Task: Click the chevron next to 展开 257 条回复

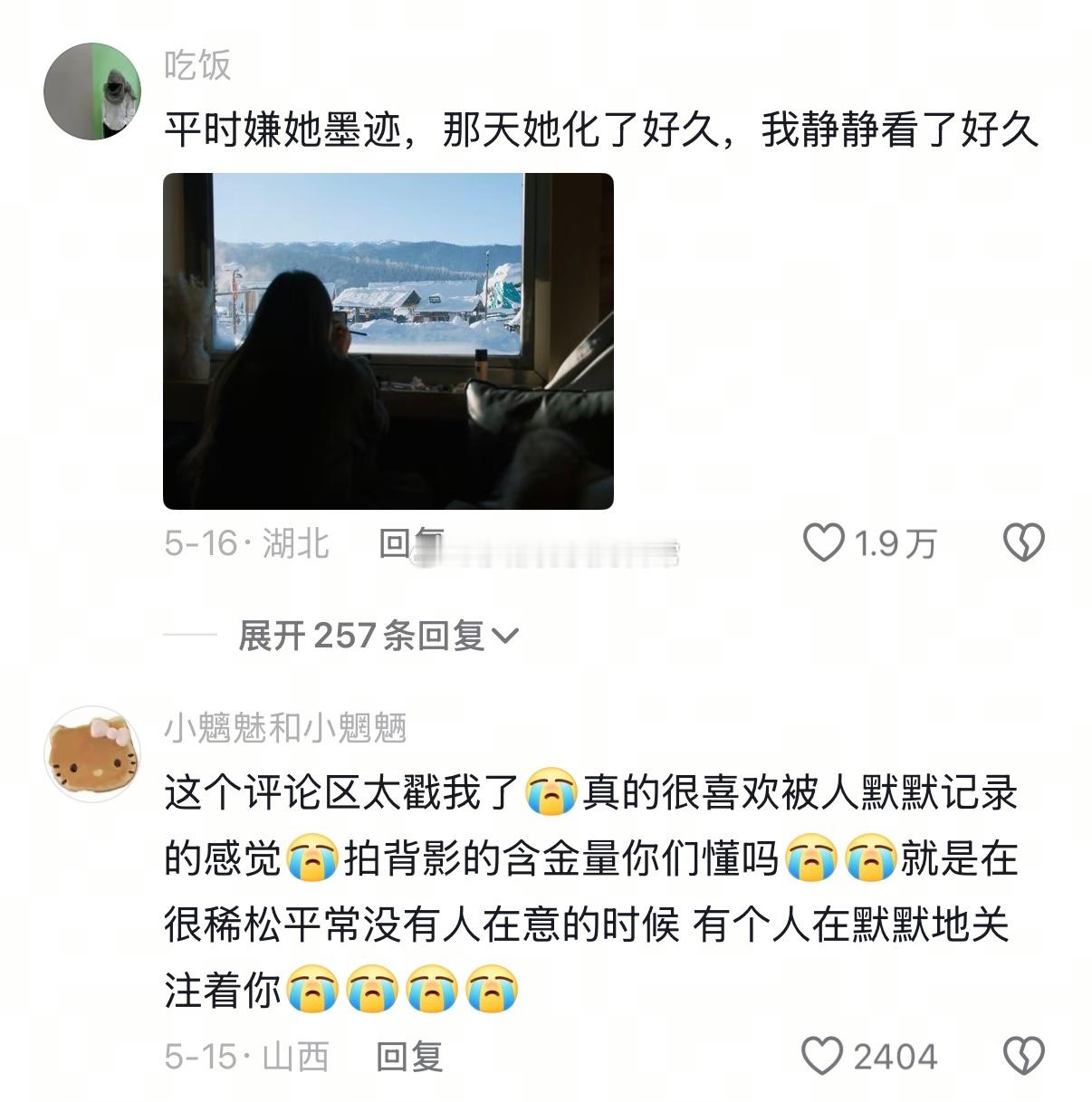Action: pos(503,637)
